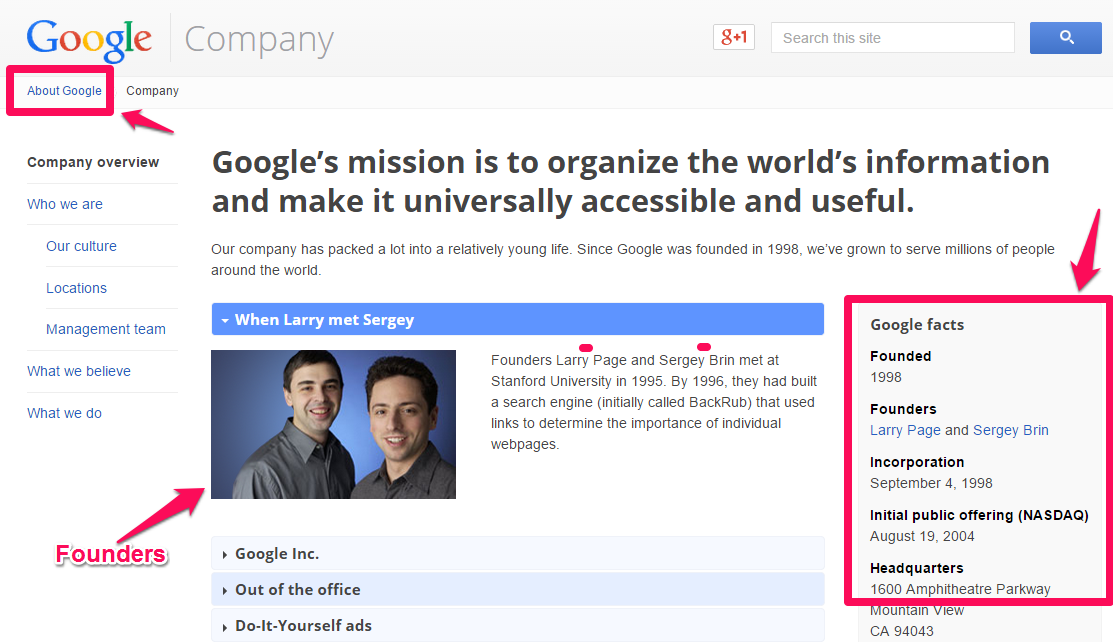
Task: Expand the Google Inc. section
Action: click(x=277, y=554)
